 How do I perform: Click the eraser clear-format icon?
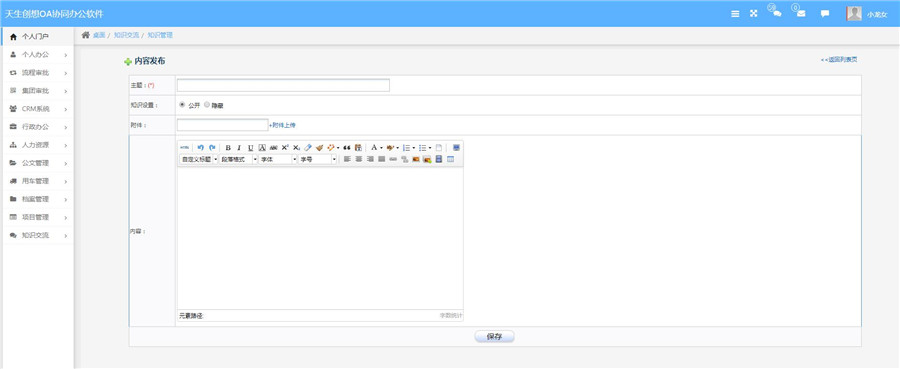click(308, 148)
